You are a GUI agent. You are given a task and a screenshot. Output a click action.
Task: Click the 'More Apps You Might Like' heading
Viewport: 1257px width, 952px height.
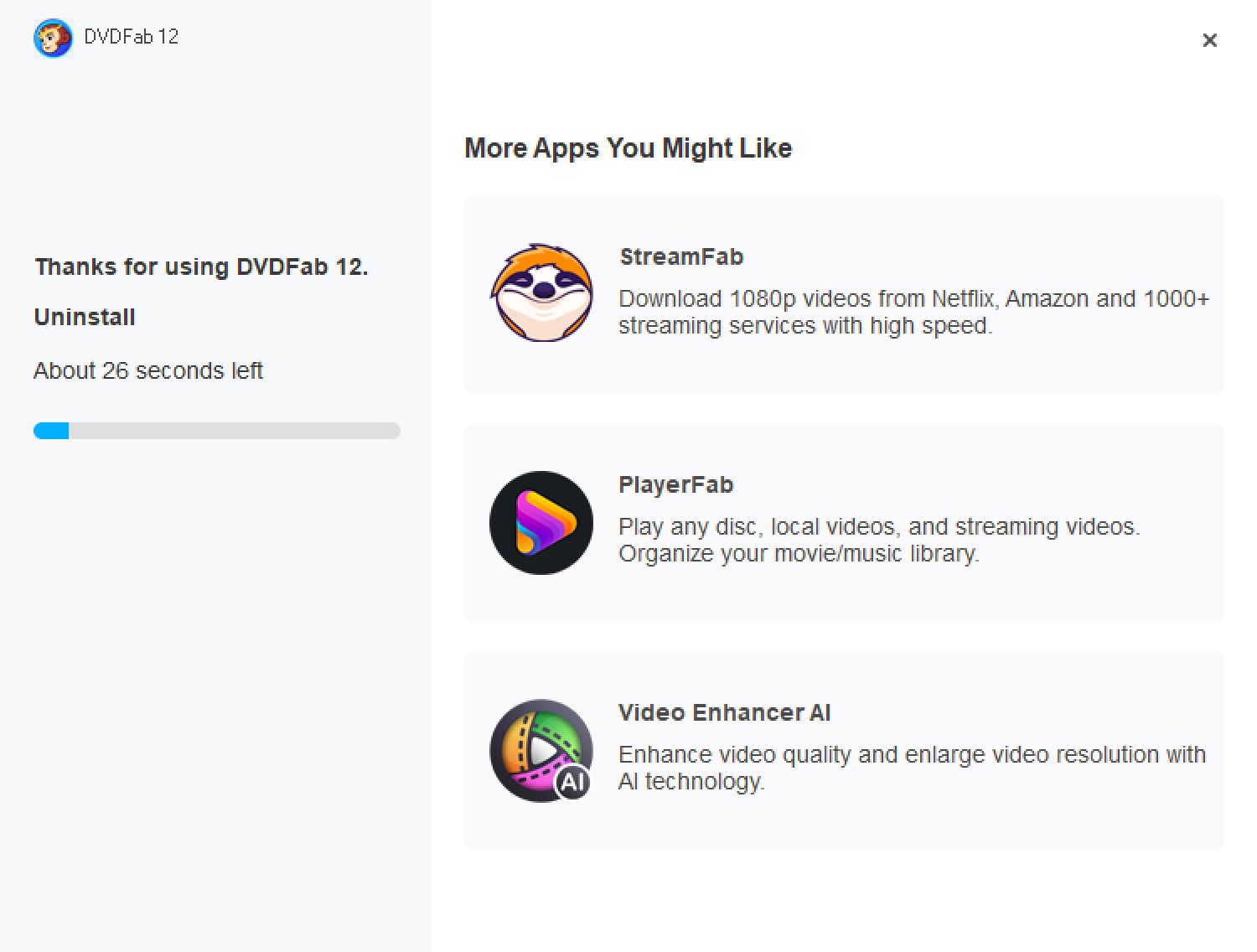628,148
